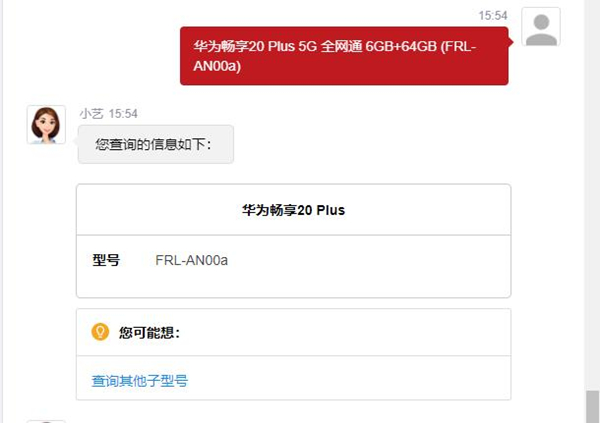Click the 15:54 timestamp above red bubble
This screenshot has height=423, width=600.
[493, 15]
